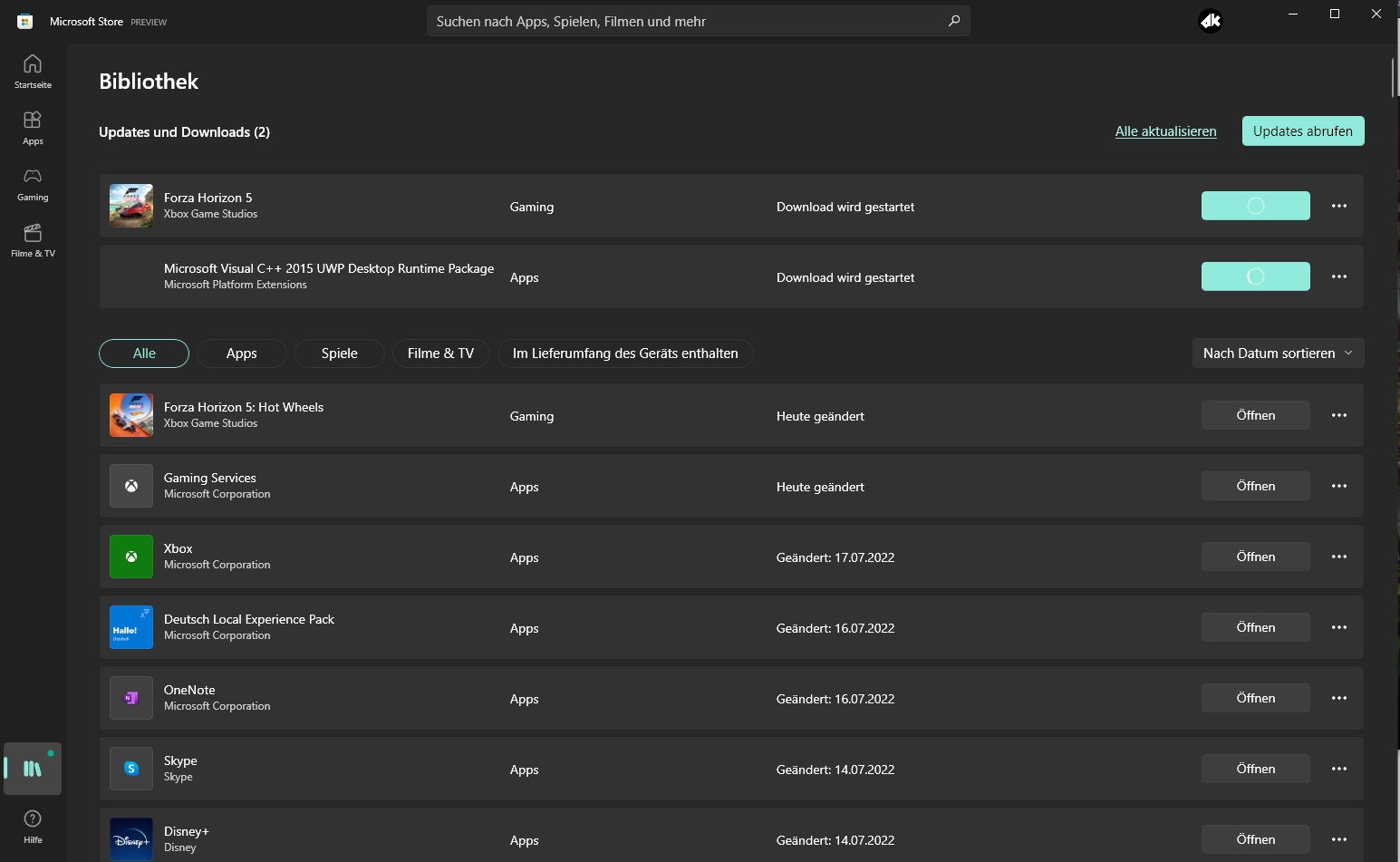Go to Startseite in the sidebar
The width and height of the screenshot is (1400, 862).
click(x=33, y=72)
